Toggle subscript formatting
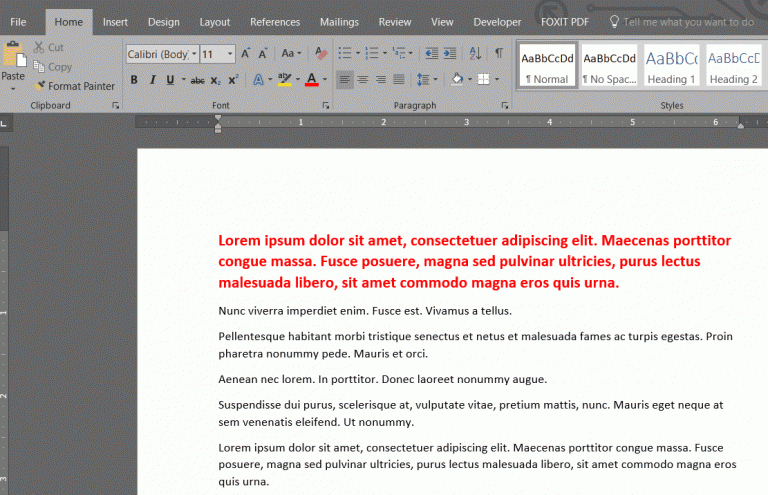This screenshot has width=768, height=495. pyautogui.click(x=216, y=80)
